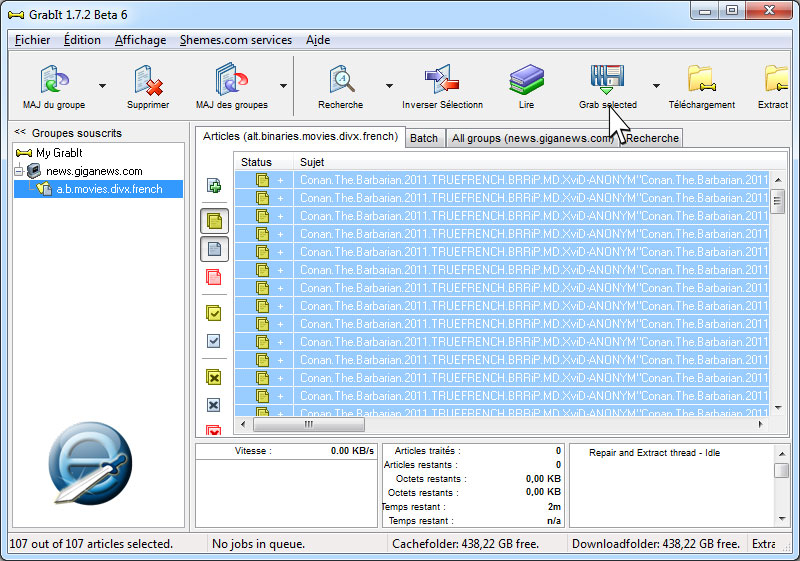Open the MAJ des groupes dropdown arrow

[283, 86]
